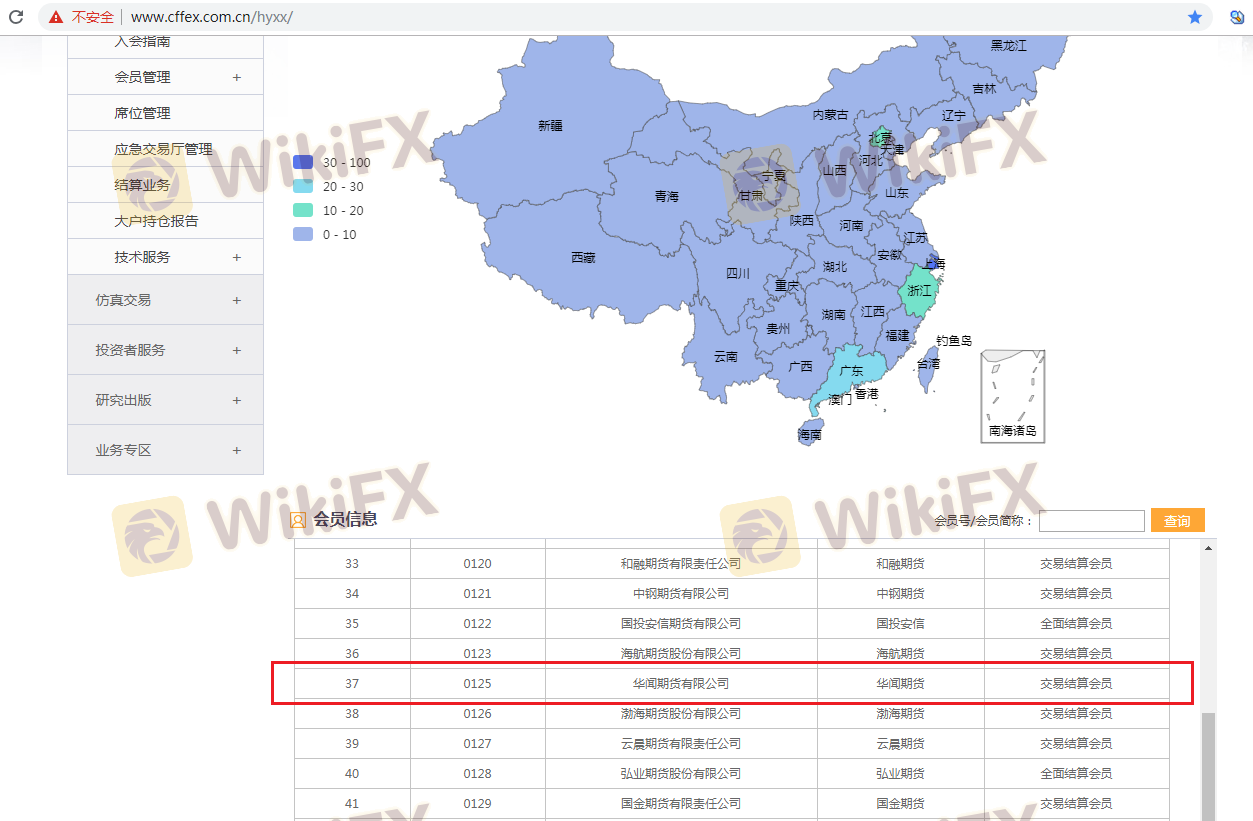Toggle the 30 - 100 legend color swatch

pyautogui.click(x=303, y=162)
